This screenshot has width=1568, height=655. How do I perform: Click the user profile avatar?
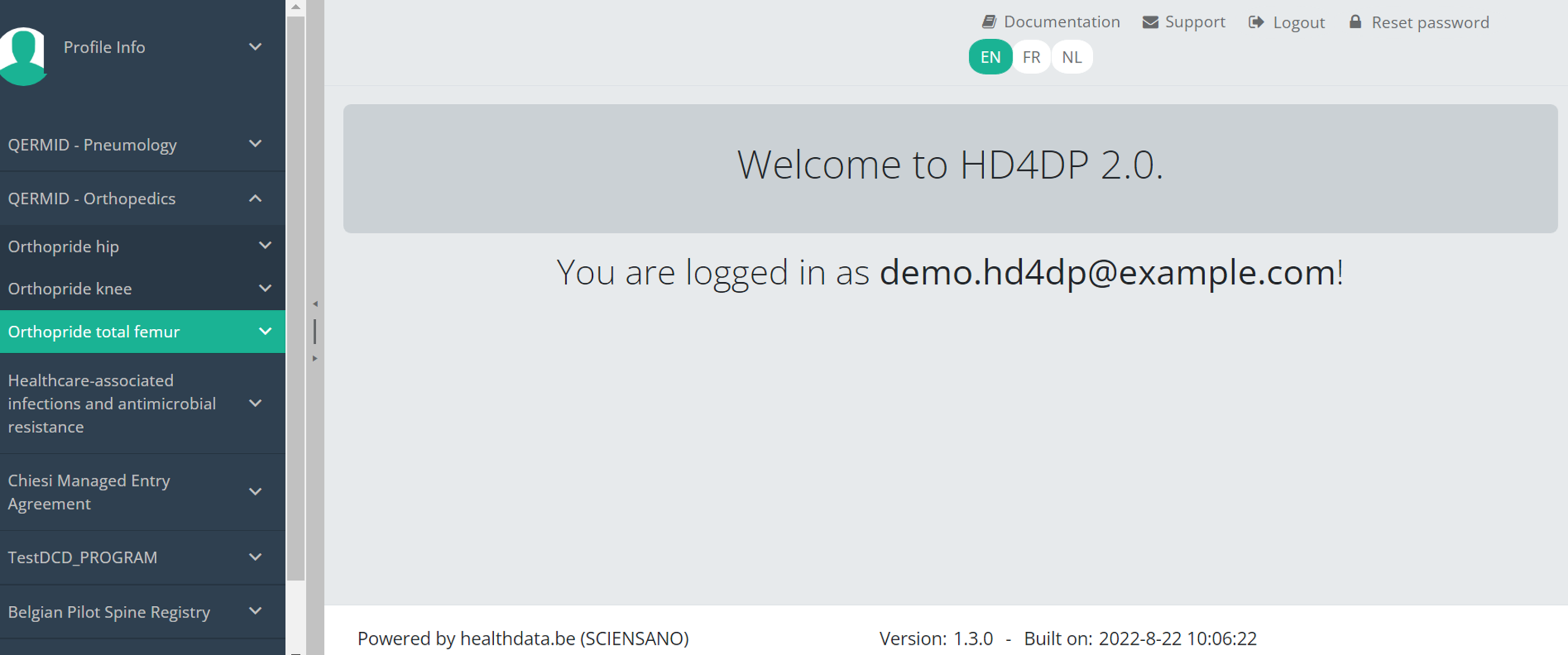23,55
